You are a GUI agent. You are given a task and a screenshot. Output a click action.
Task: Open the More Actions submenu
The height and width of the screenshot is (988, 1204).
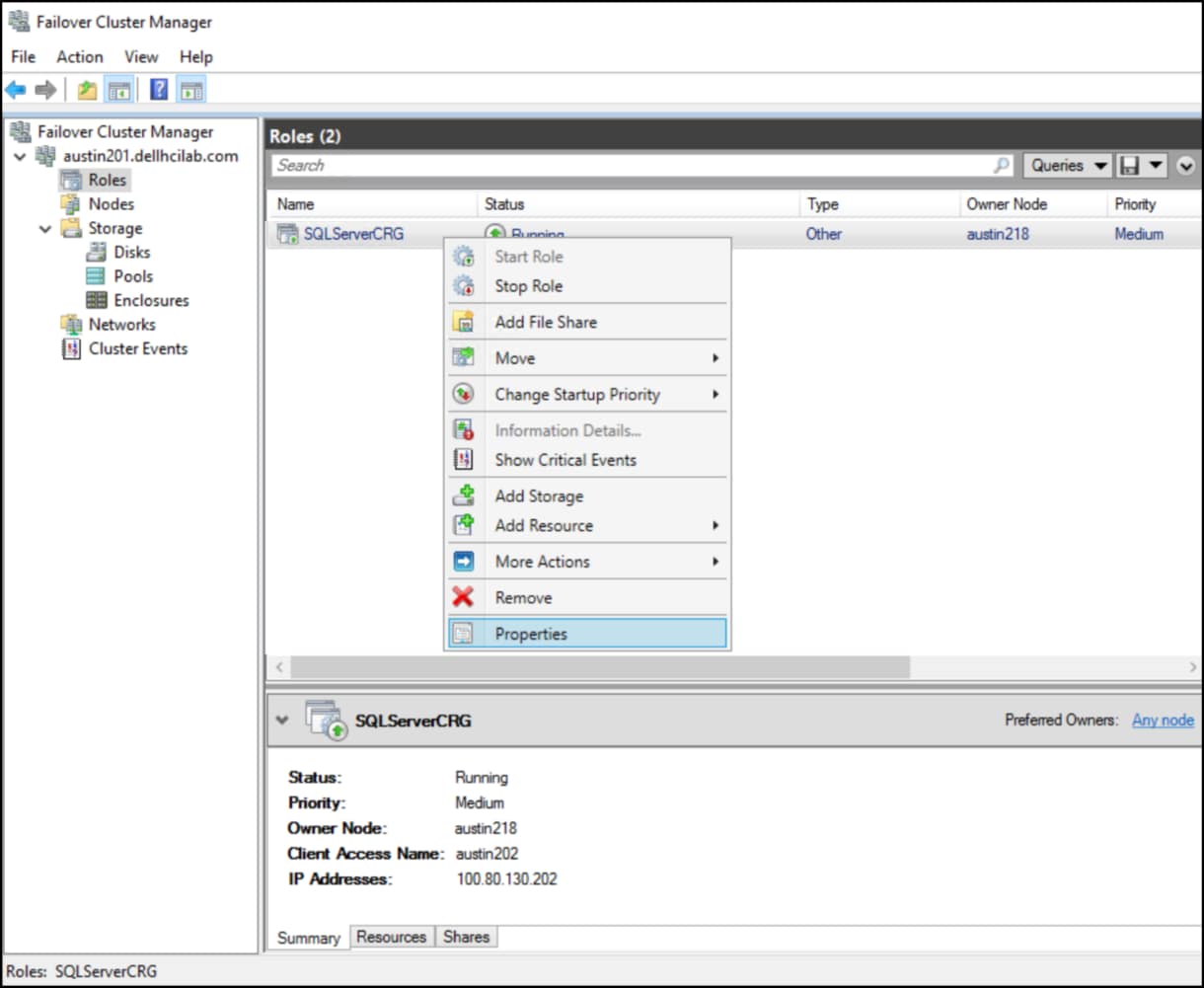pos(587,562)
